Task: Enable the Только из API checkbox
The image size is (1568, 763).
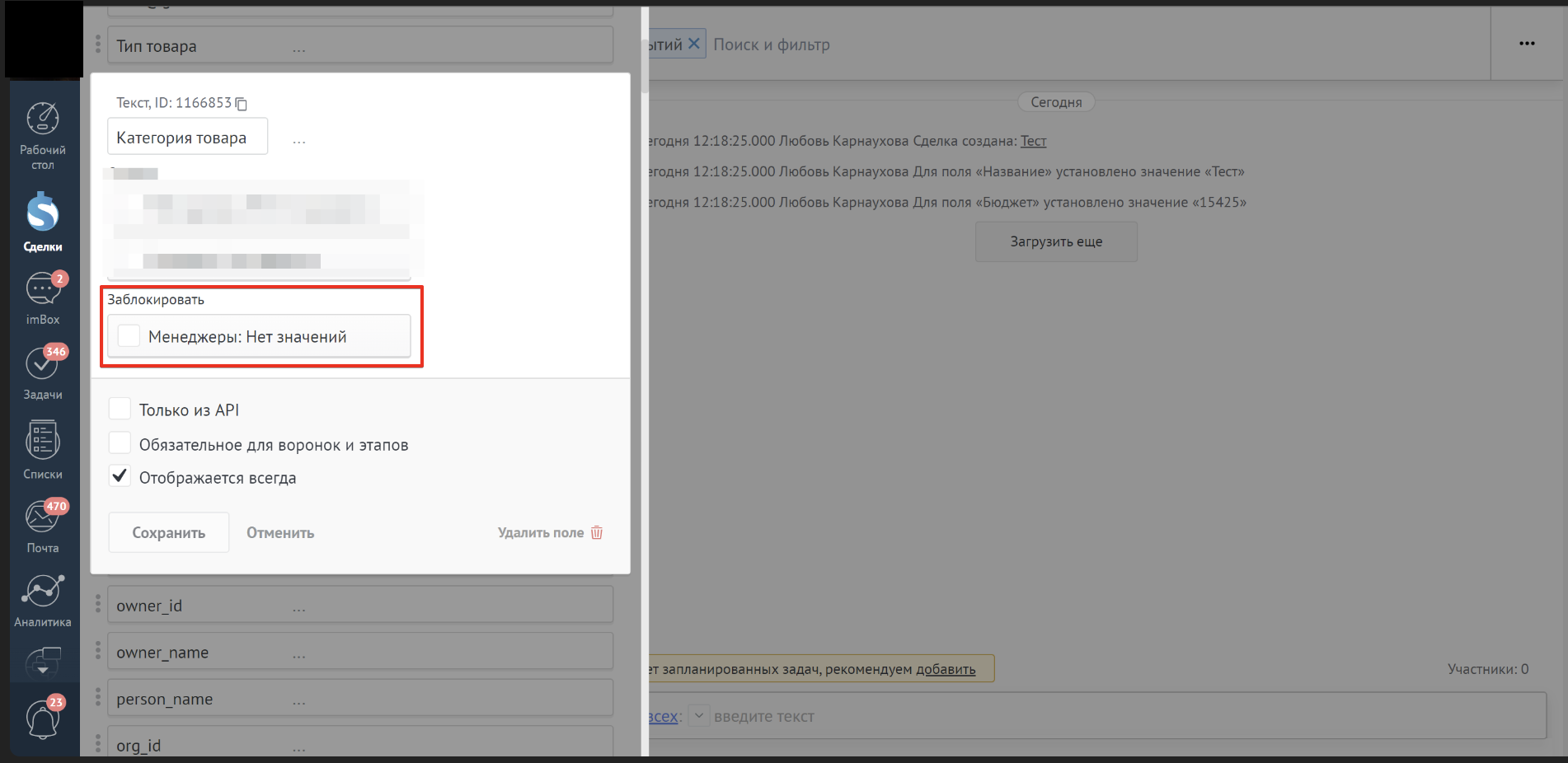Action: [x=120, y=409]
